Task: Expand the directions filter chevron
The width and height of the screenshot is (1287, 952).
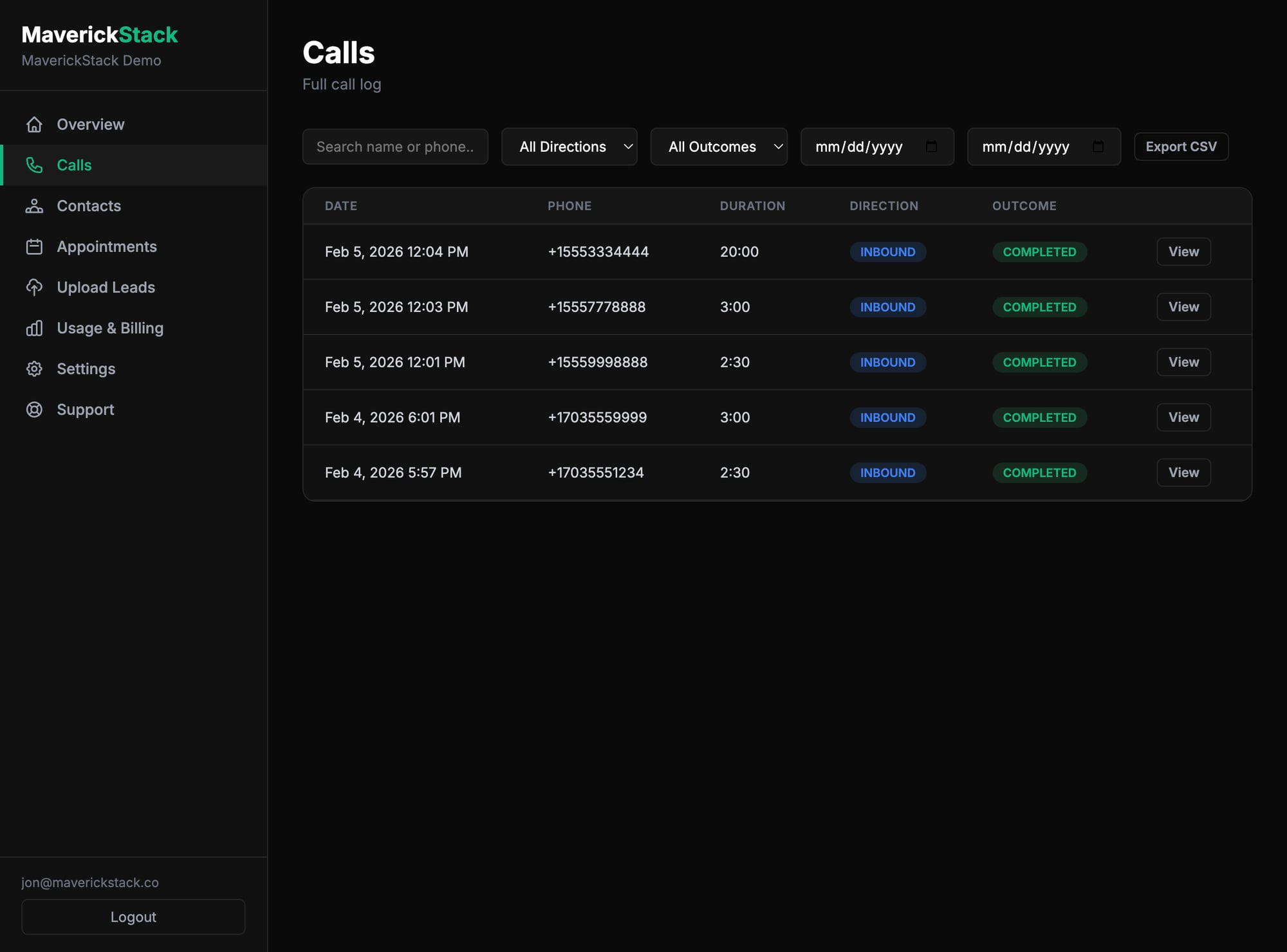Action: click(628, 147)
